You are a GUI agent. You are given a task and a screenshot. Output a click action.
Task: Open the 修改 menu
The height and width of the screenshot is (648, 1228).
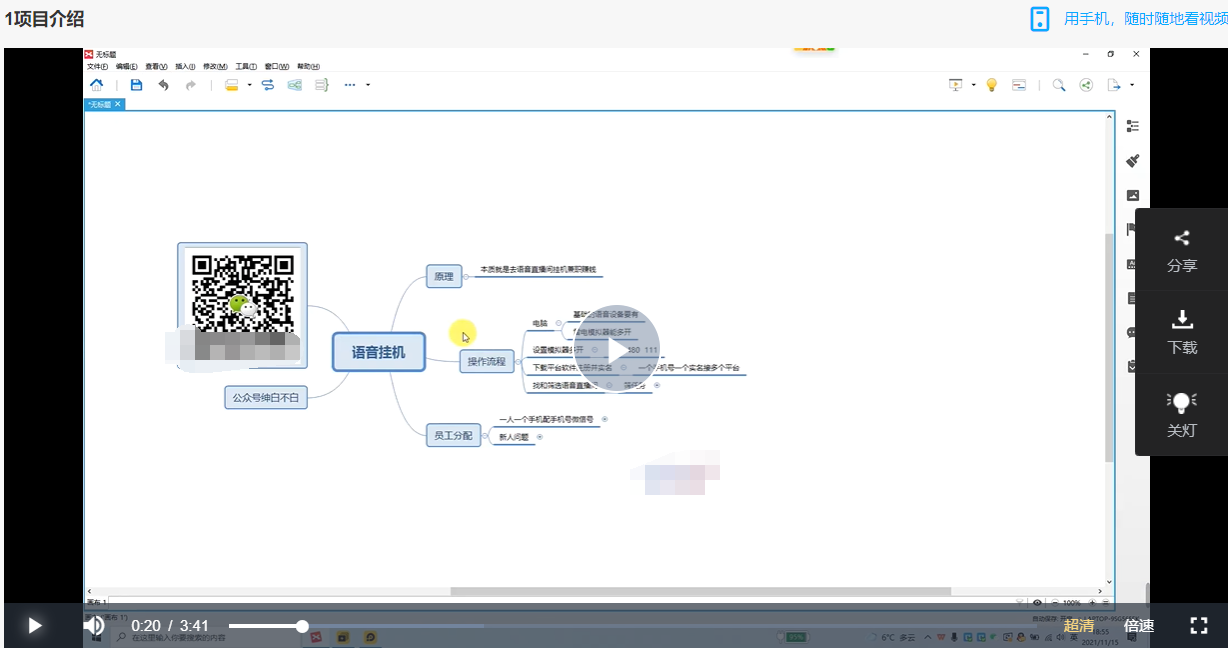click(x=215, y=67)
